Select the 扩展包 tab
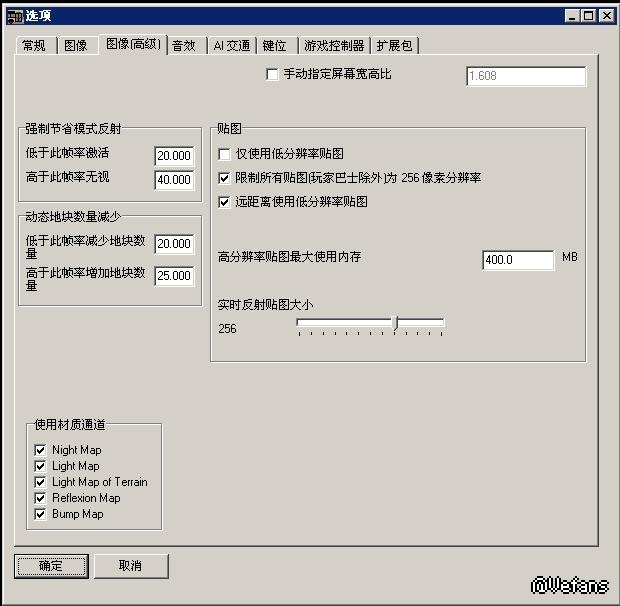Screen dimensions: 620x606 click(x=395, y=45)
